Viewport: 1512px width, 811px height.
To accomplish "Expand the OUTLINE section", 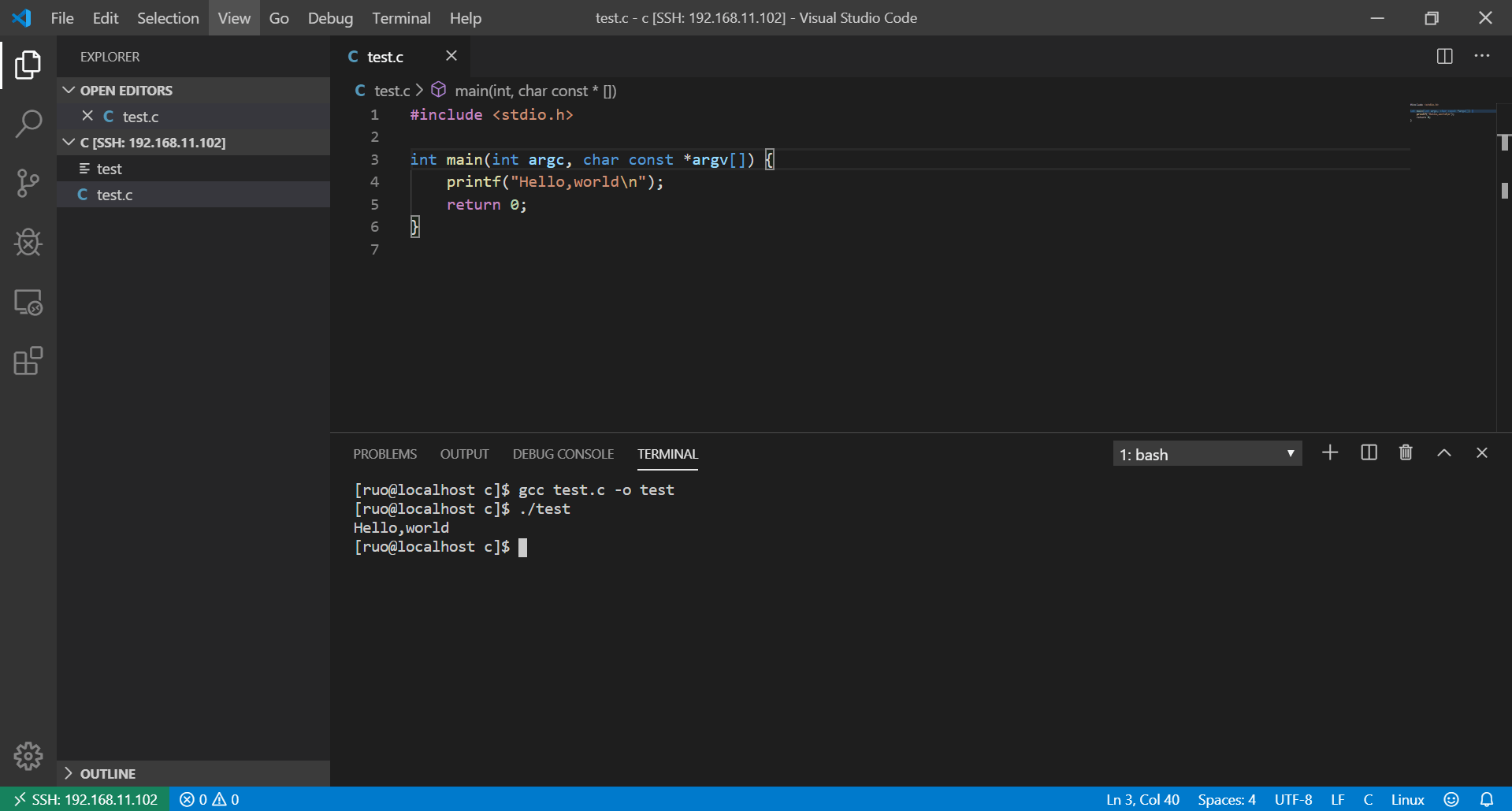I will tap(107, 773).
